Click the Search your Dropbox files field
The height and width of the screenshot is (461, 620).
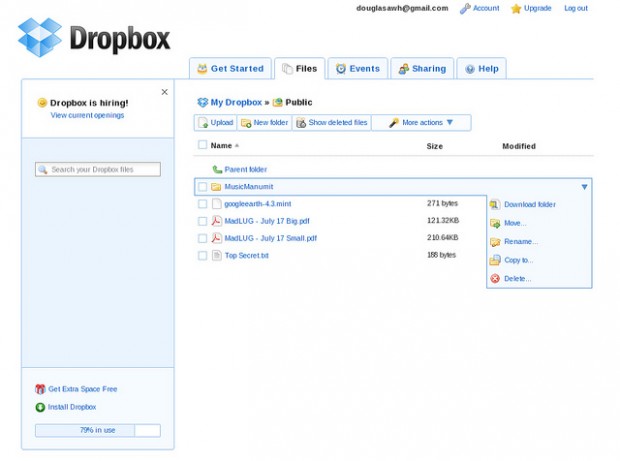(98, 170)
